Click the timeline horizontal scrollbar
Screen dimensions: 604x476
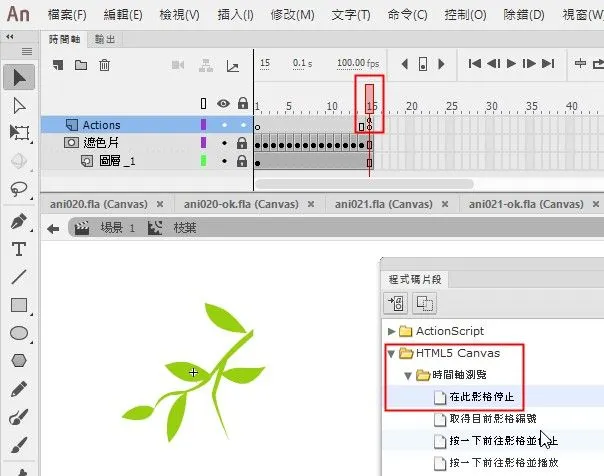tap(364, 184)
